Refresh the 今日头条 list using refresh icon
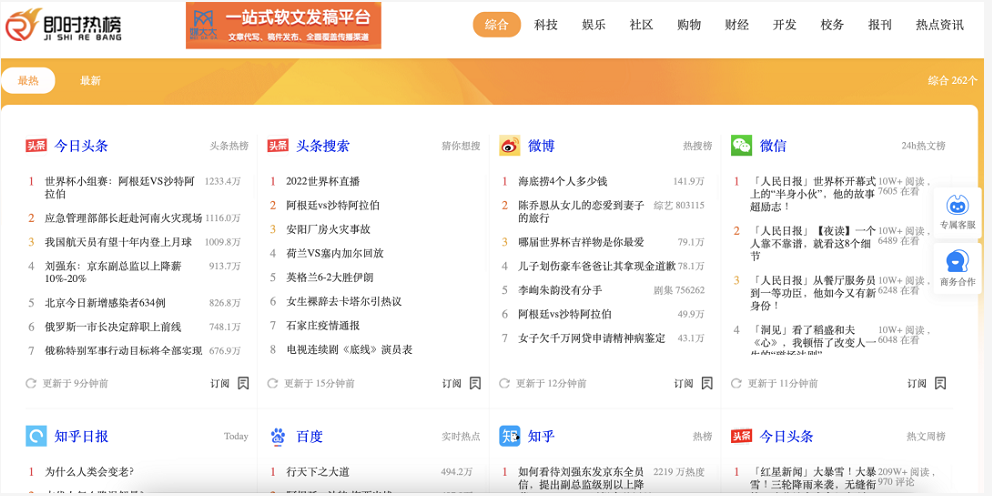This screenshot has height=496, width=992. [31, 383]
